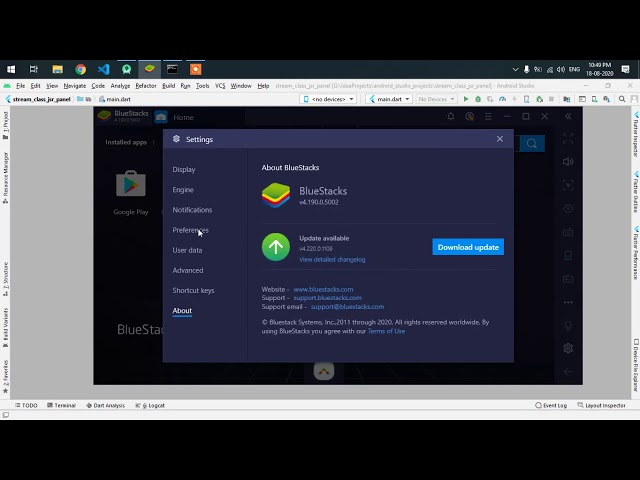This screenshot has width=640, height=480.
Task: Open the Logcat panel
Action: point(150,405)
